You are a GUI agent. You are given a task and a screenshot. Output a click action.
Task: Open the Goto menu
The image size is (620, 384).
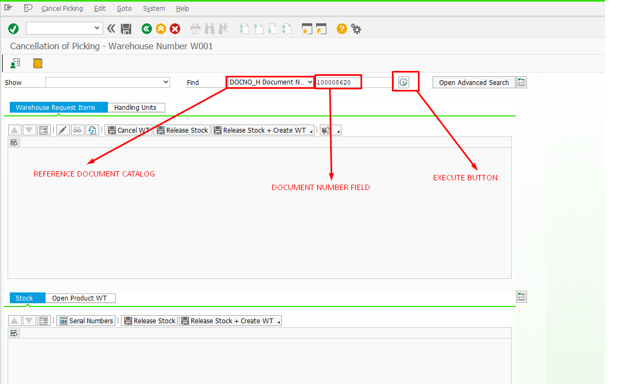click(124, 8)
